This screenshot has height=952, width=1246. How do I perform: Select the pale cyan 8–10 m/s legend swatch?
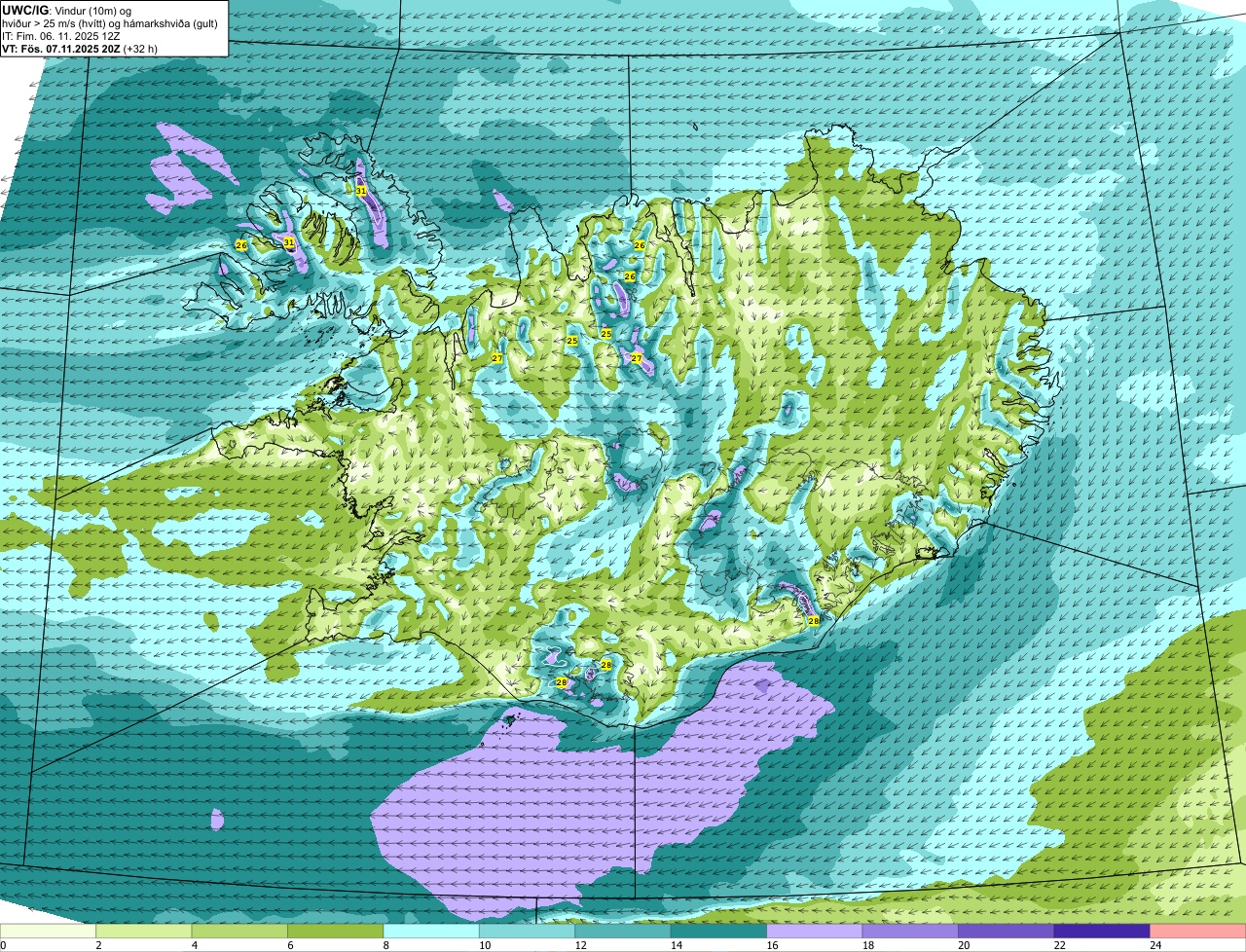[432, 931]
